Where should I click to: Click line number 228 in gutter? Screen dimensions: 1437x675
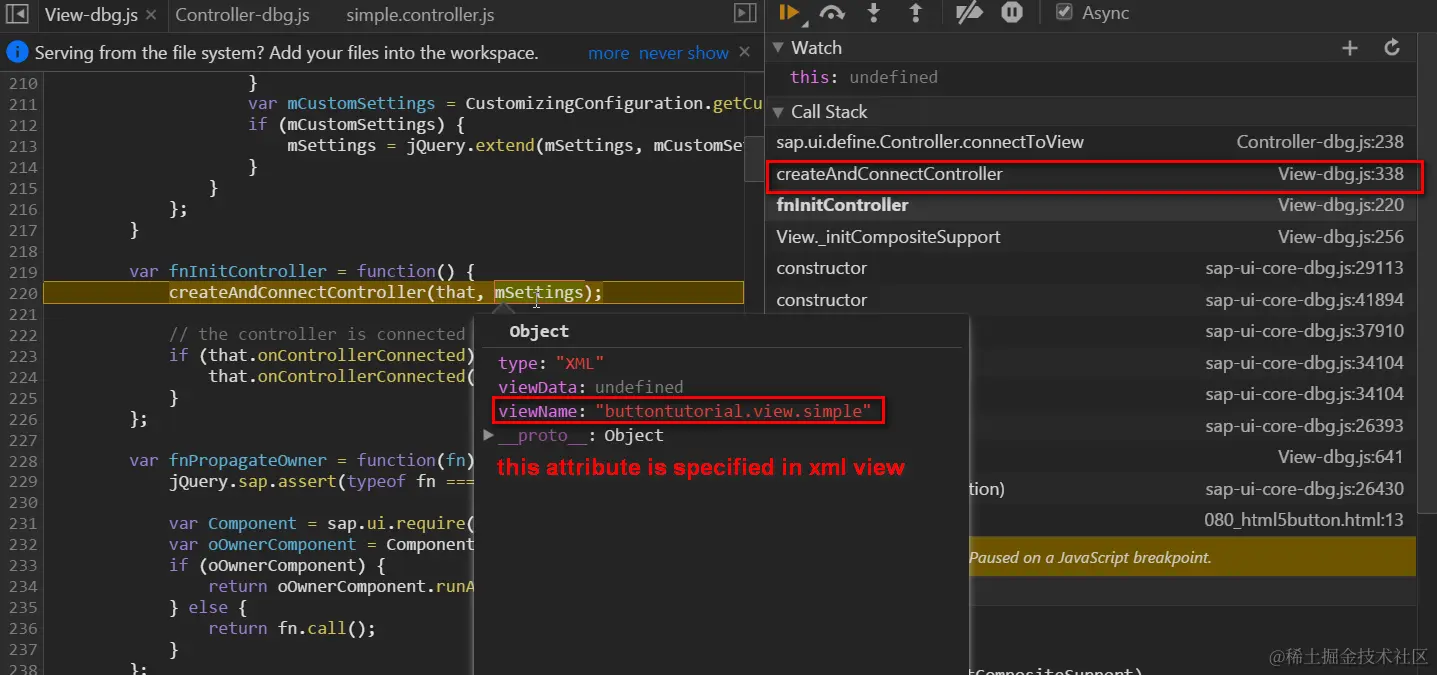pos(21,461)
